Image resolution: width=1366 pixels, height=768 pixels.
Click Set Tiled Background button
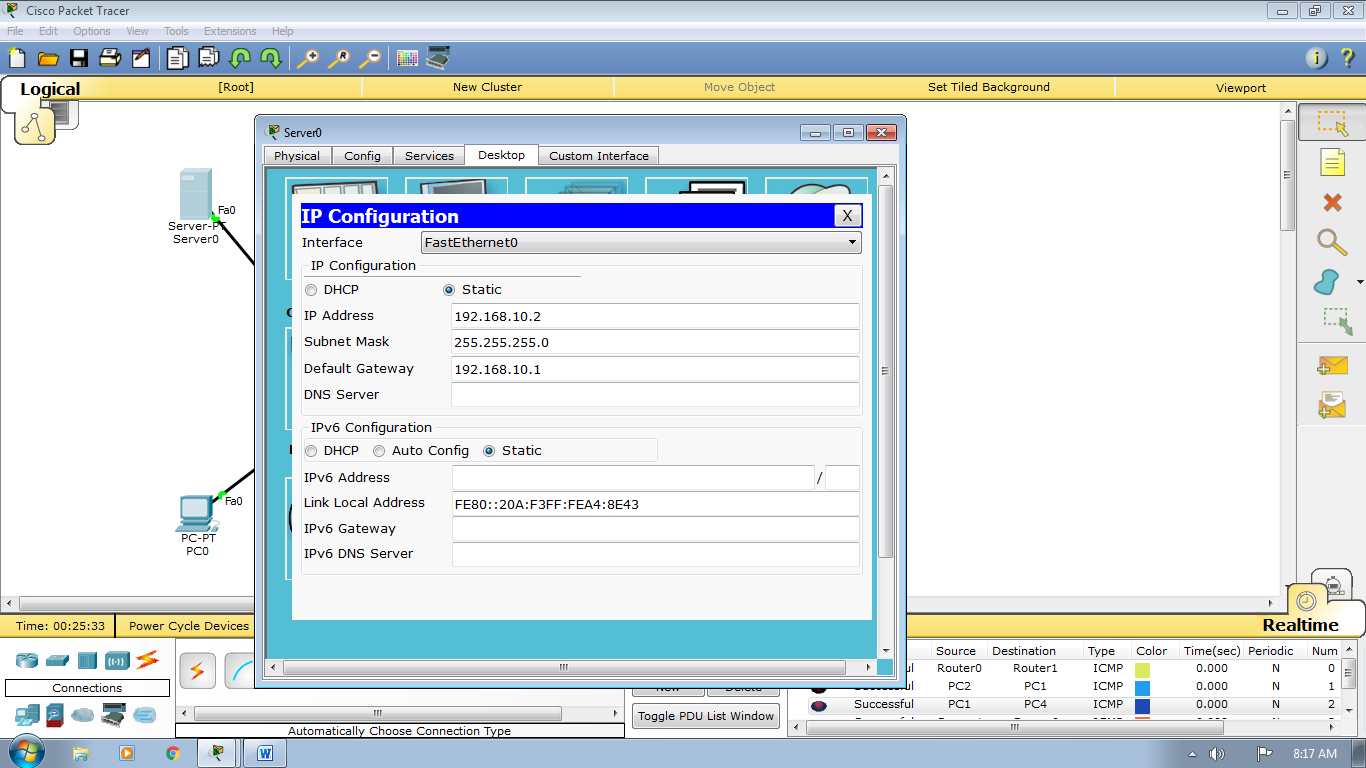pyautogui.click(x=989, y=87)
